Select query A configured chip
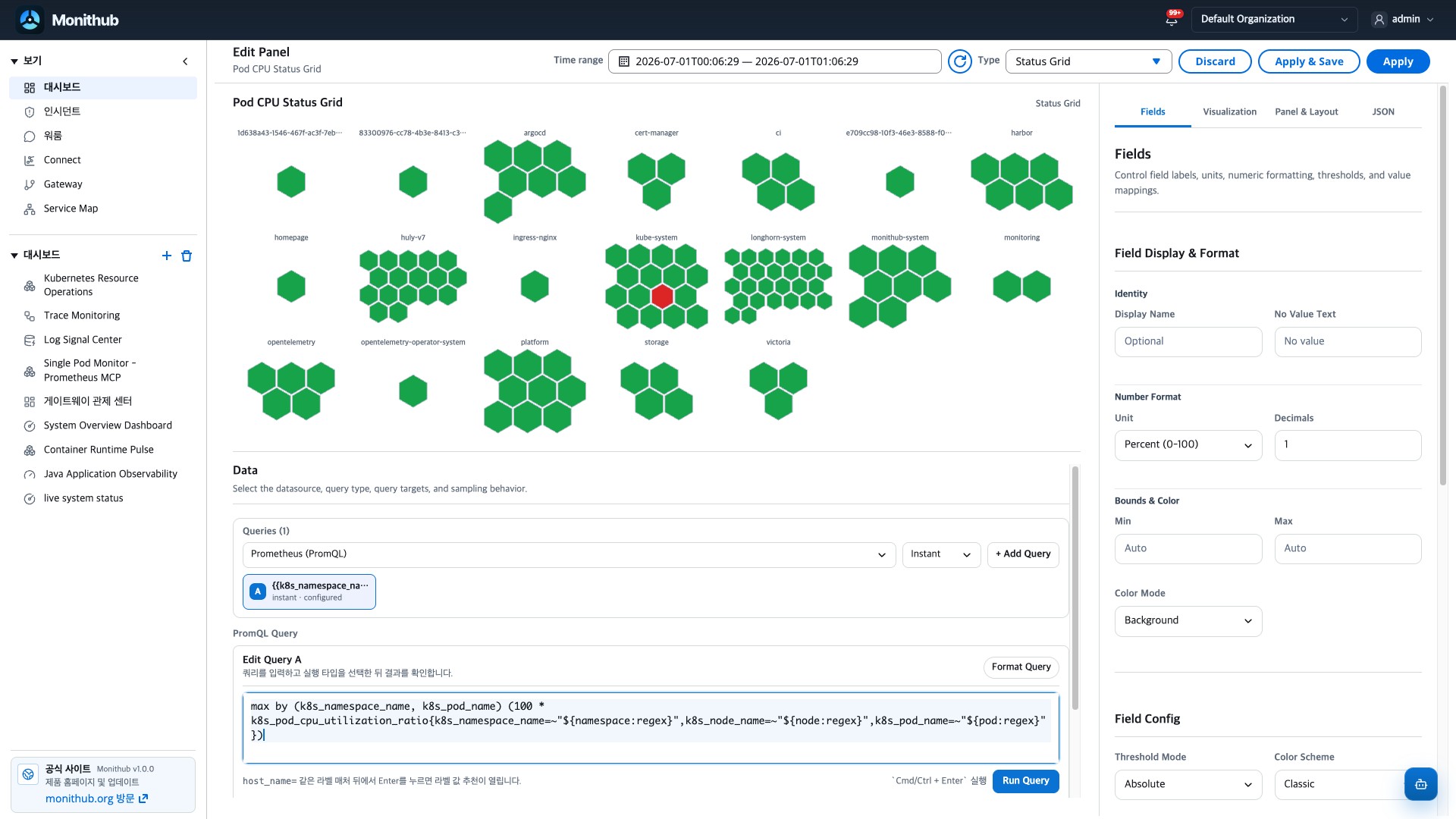 309,591
